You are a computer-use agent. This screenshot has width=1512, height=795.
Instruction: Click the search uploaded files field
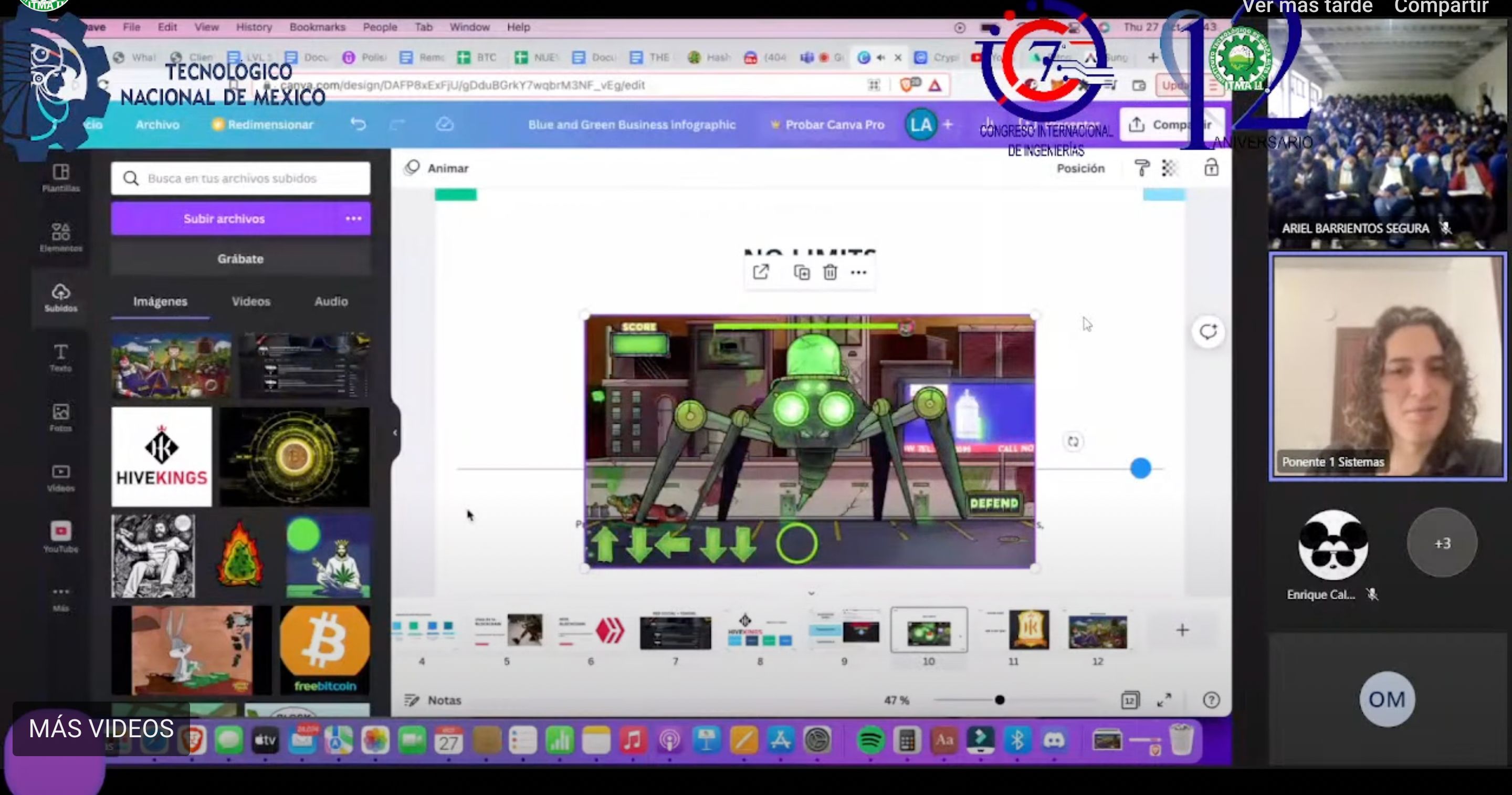[x=240, y=178]
